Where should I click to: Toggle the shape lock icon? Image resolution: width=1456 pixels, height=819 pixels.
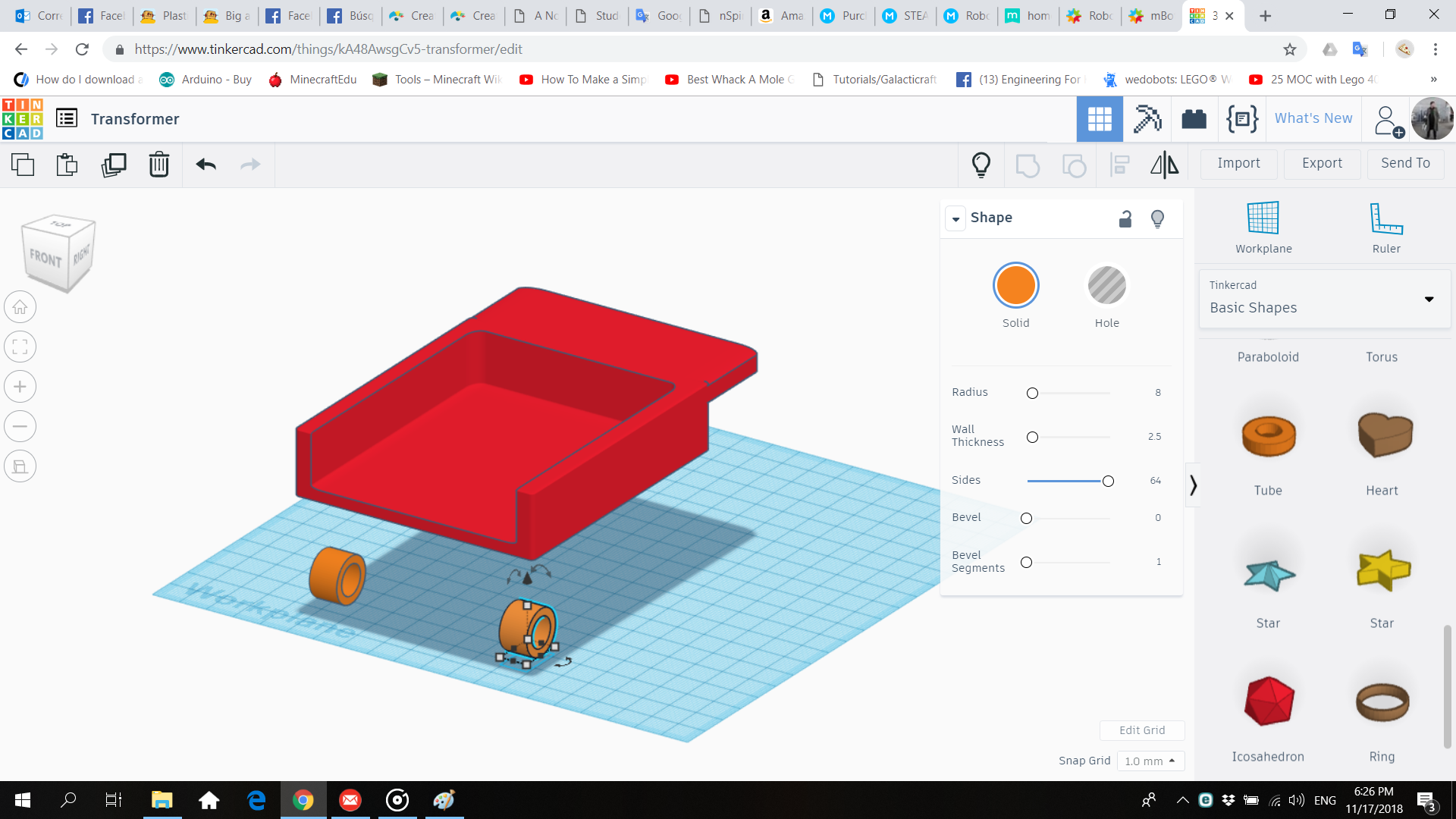coord(1125,219)
